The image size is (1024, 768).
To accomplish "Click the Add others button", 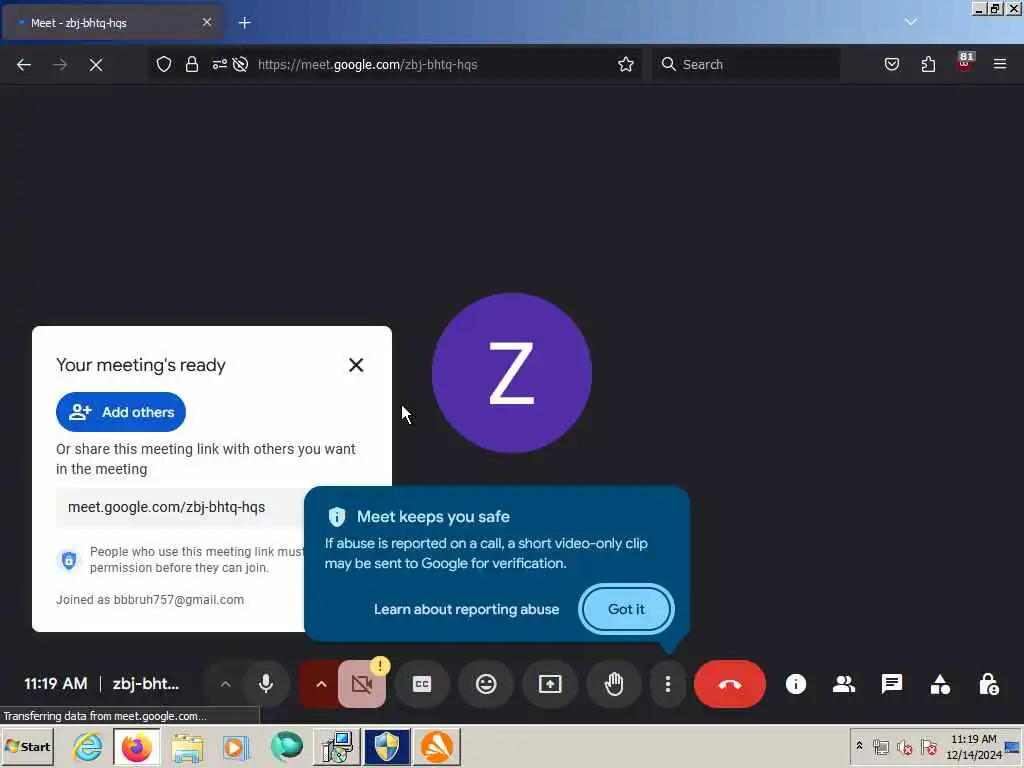I will 121,412.
